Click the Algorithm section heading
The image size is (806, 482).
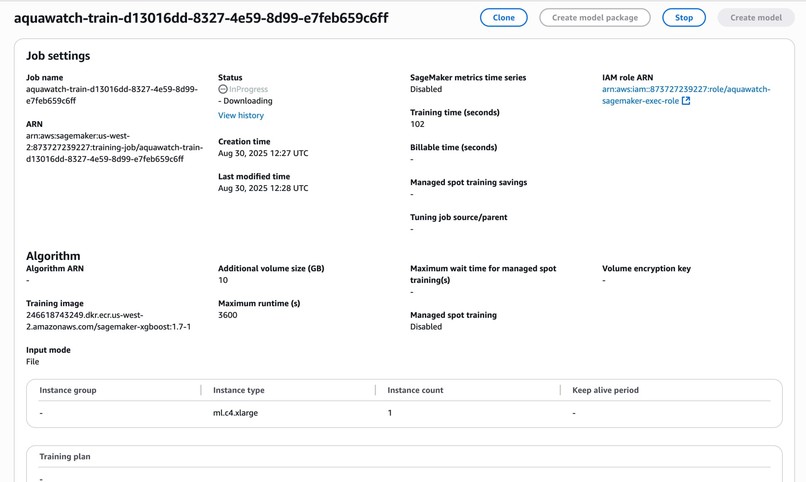point(53,255)
